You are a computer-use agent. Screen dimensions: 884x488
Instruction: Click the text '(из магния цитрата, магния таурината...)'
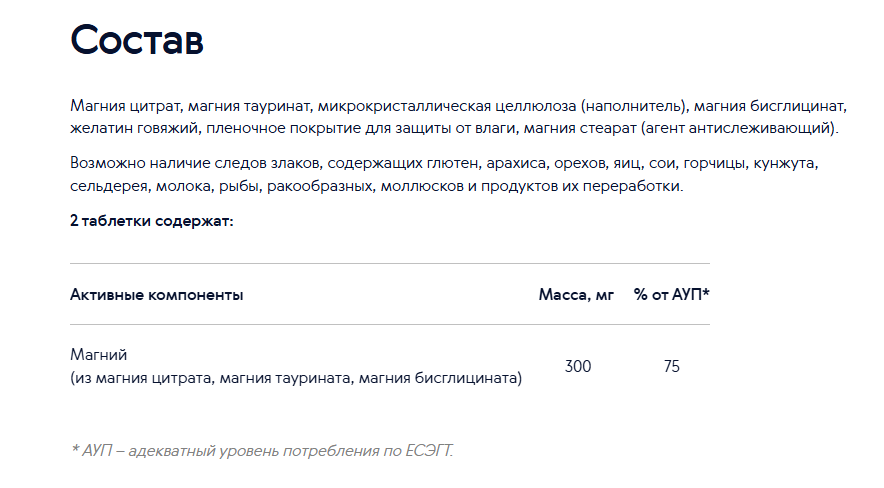(x=296, y=378)
